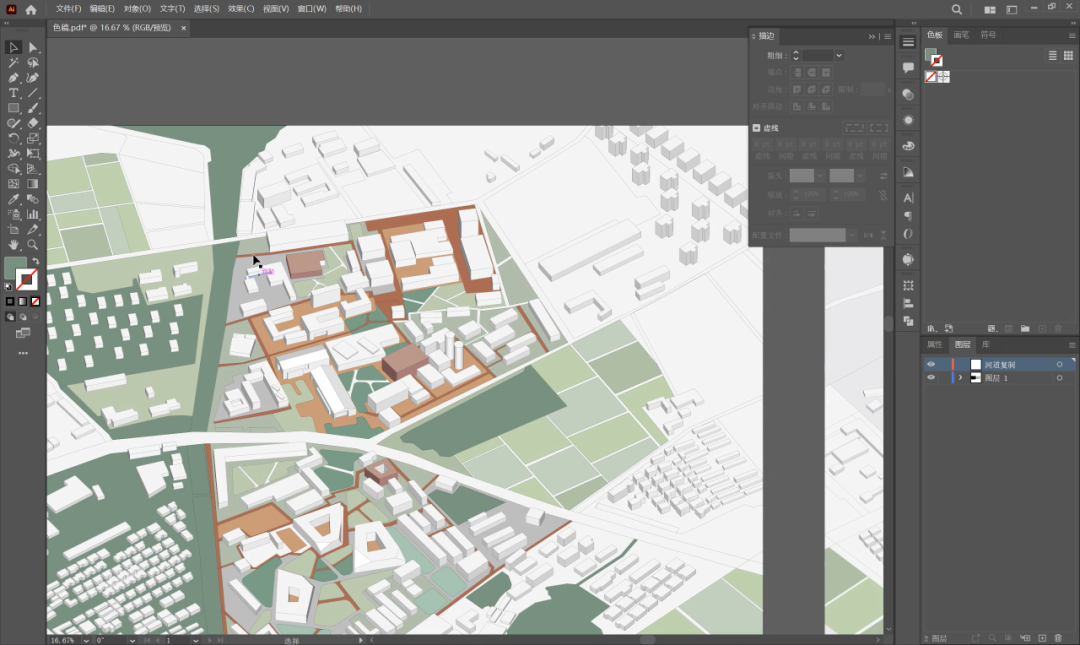Image resolution: width=1080 pixels, height=645 pixels.
Task: Create new layer icon
Action: pyautogui.click(x=1042, y=638)
